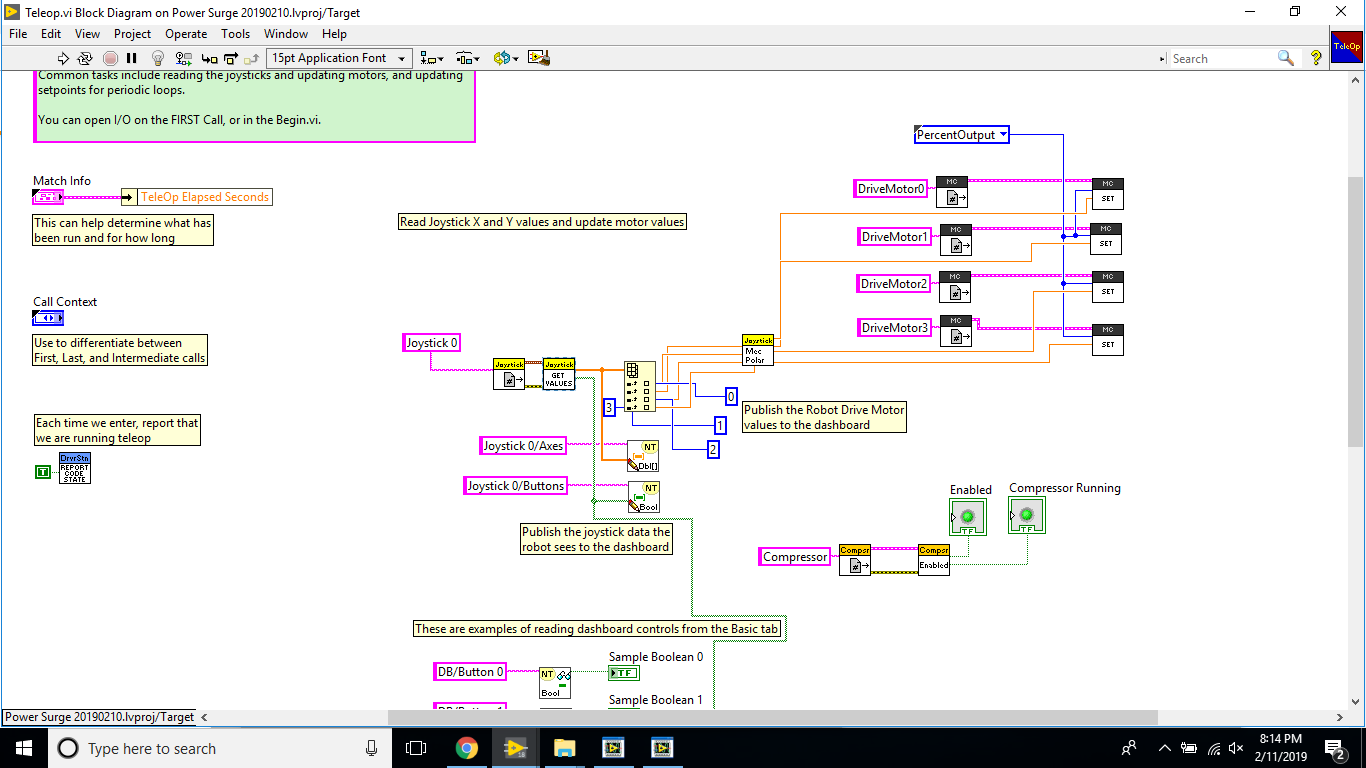
Task: Start Run Continuously from the toolbar
Action: (85, 58)
